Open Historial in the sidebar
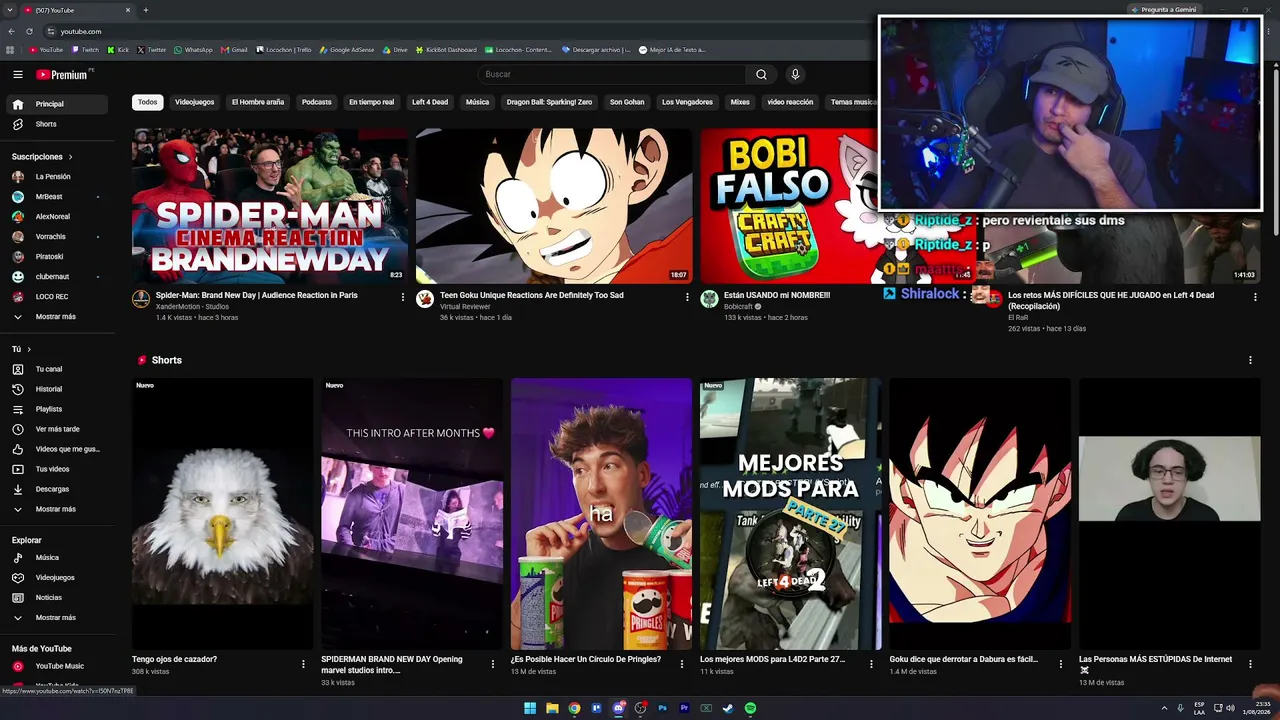This screenshot has width=1280, height=720. click(57, 389)
